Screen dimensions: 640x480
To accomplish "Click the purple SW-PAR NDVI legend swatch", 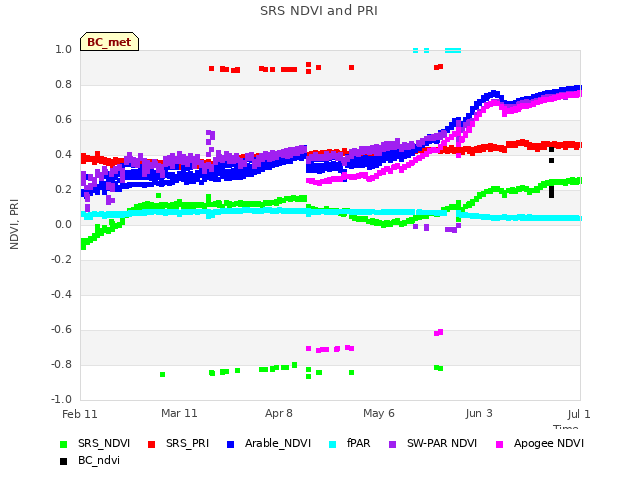I will [393, 444].
